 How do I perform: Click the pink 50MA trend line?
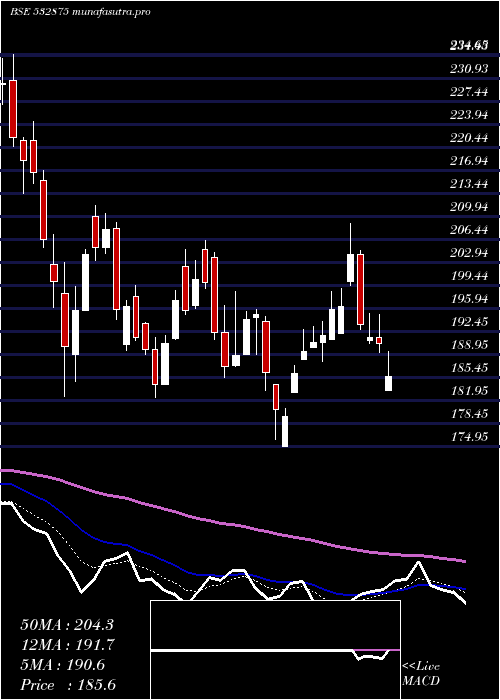(232, 524)
